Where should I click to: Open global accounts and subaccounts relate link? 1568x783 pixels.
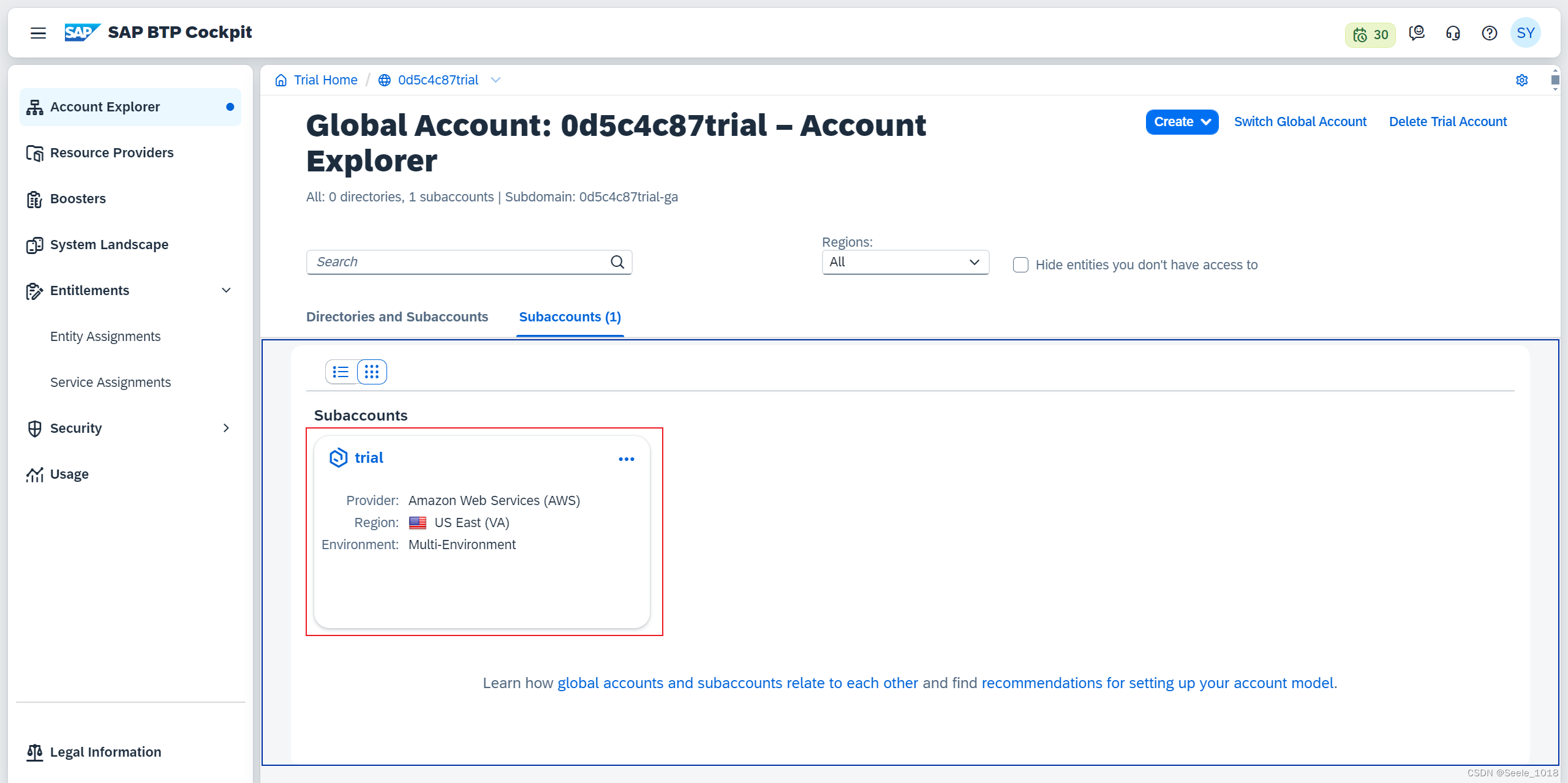[737, 683]
